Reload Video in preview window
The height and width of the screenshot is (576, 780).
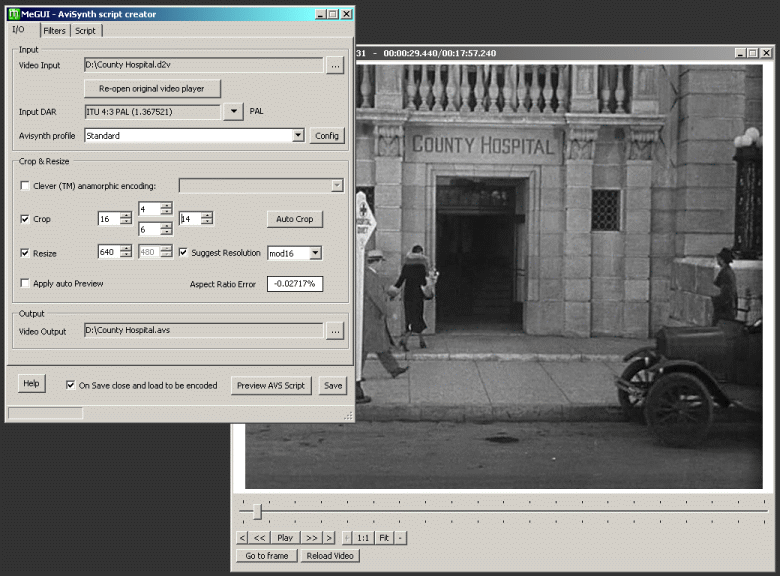click(x=330, y=556)
